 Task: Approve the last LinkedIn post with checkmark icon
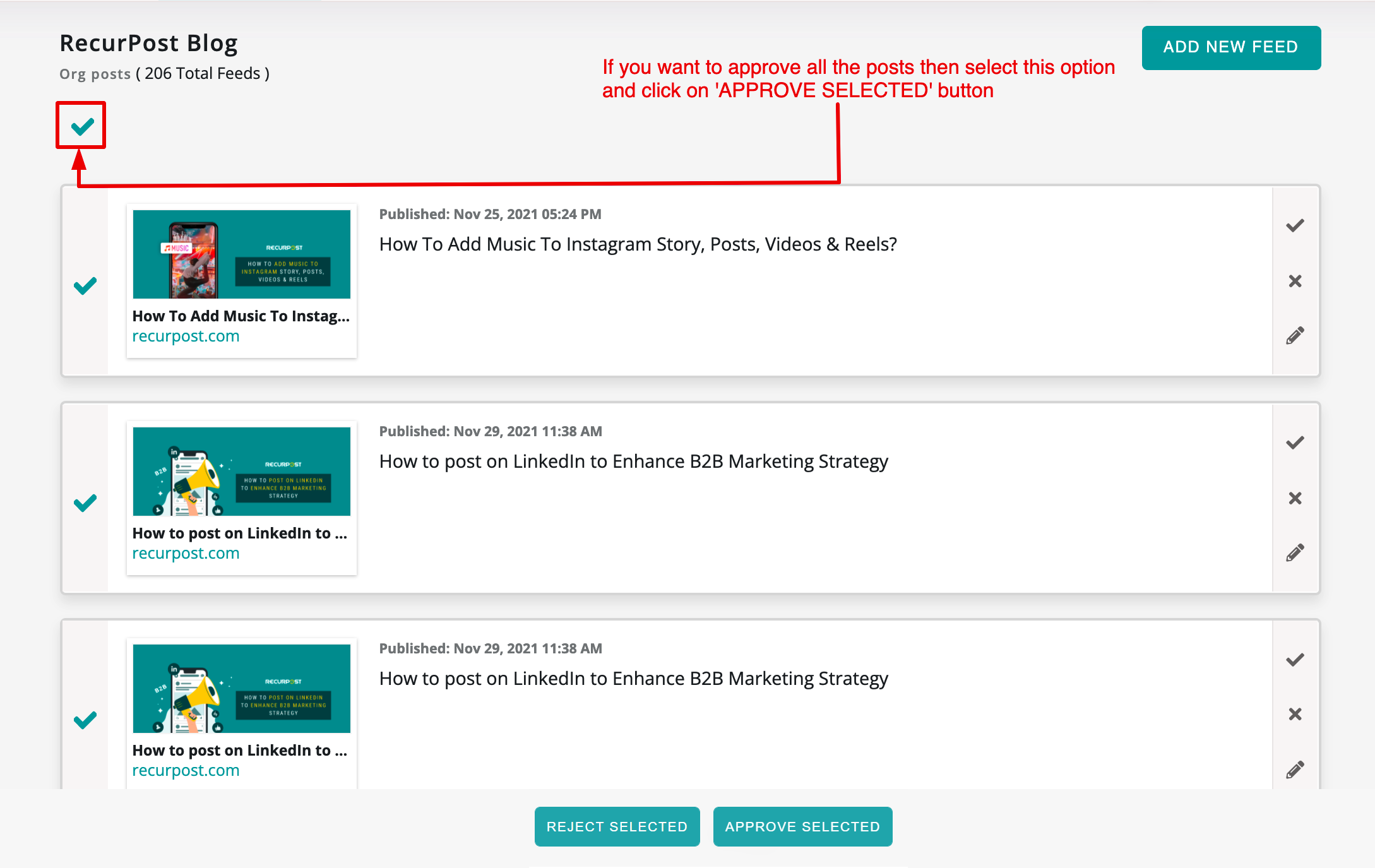[x=1295, y=660]
